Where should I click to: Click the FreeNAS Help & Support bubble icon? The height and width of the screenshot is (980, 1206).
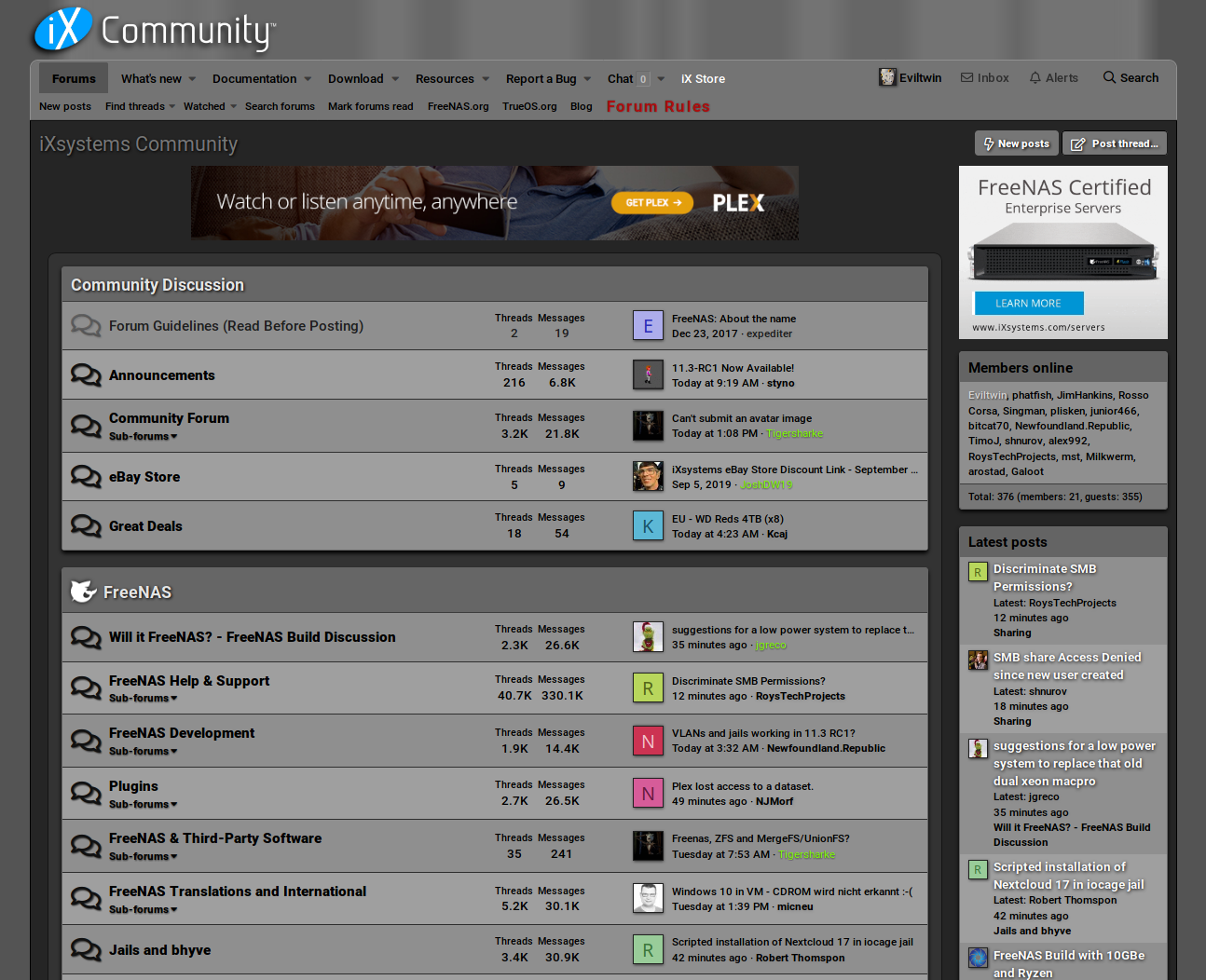click(86, 688)
